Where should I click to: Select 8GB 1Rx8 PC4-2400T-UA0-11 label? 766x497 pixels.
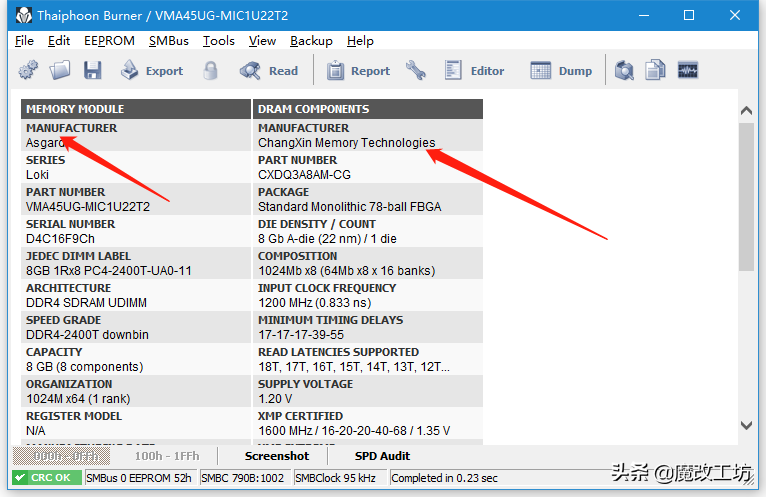pos(108,271)
